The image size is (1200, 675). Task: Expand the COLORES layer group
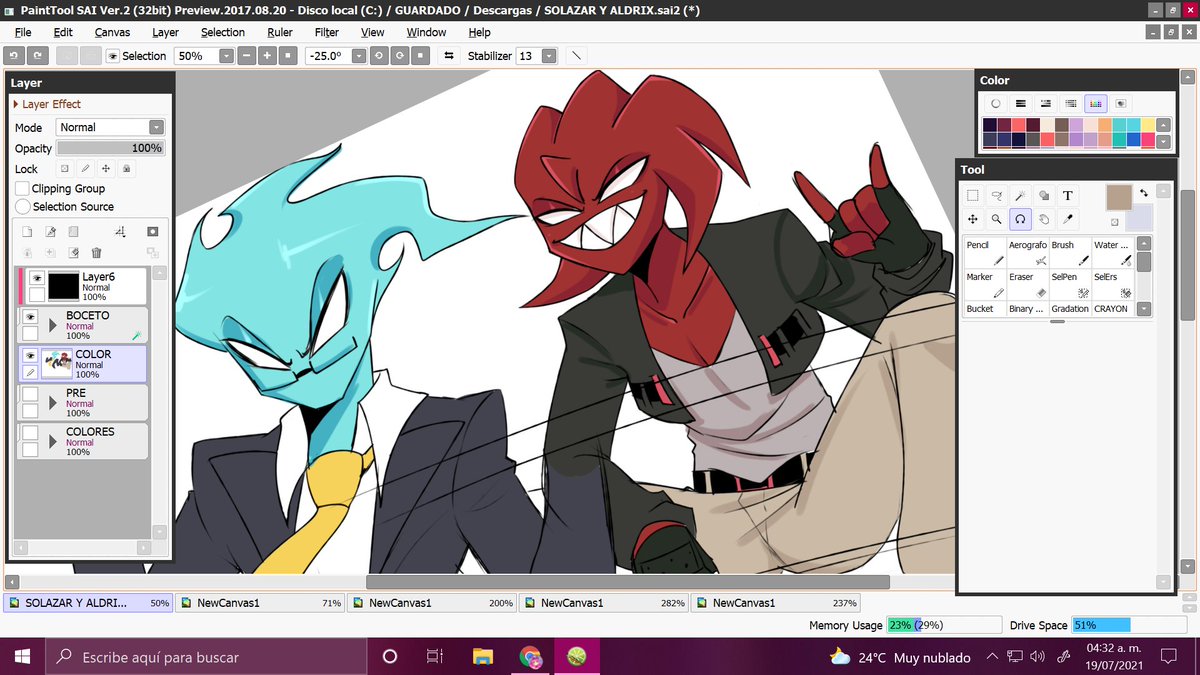[x=52, y=442]
